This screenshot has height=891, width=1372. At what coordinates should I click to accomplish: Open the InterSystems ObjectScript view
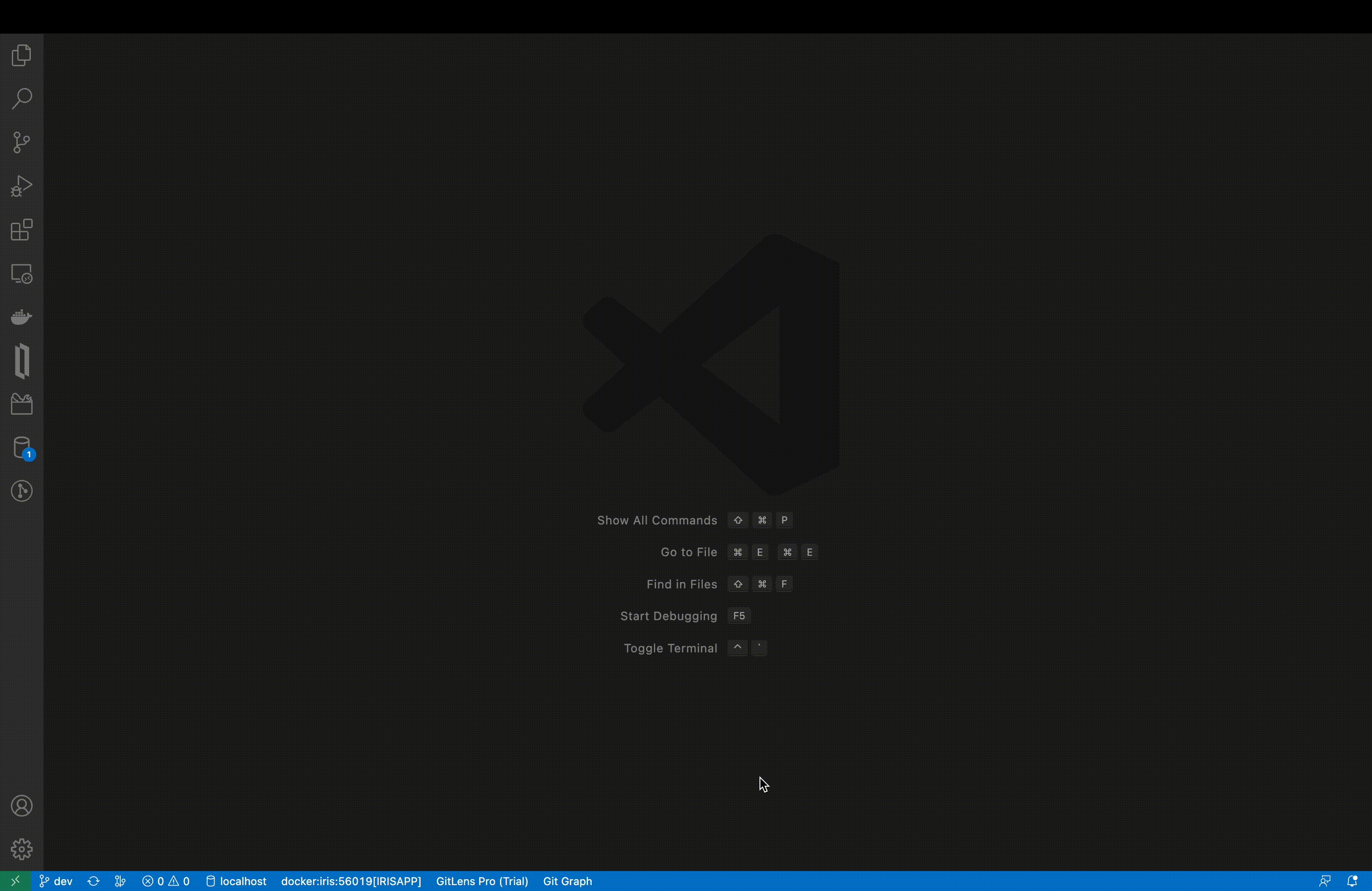22,362
